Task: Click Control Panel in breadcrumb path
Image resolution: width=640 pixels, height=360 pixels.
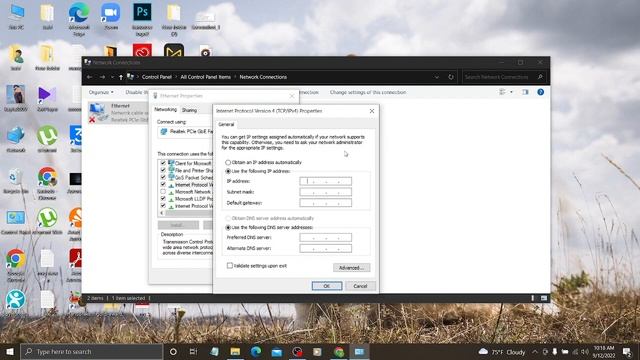Action: [156, 77]
